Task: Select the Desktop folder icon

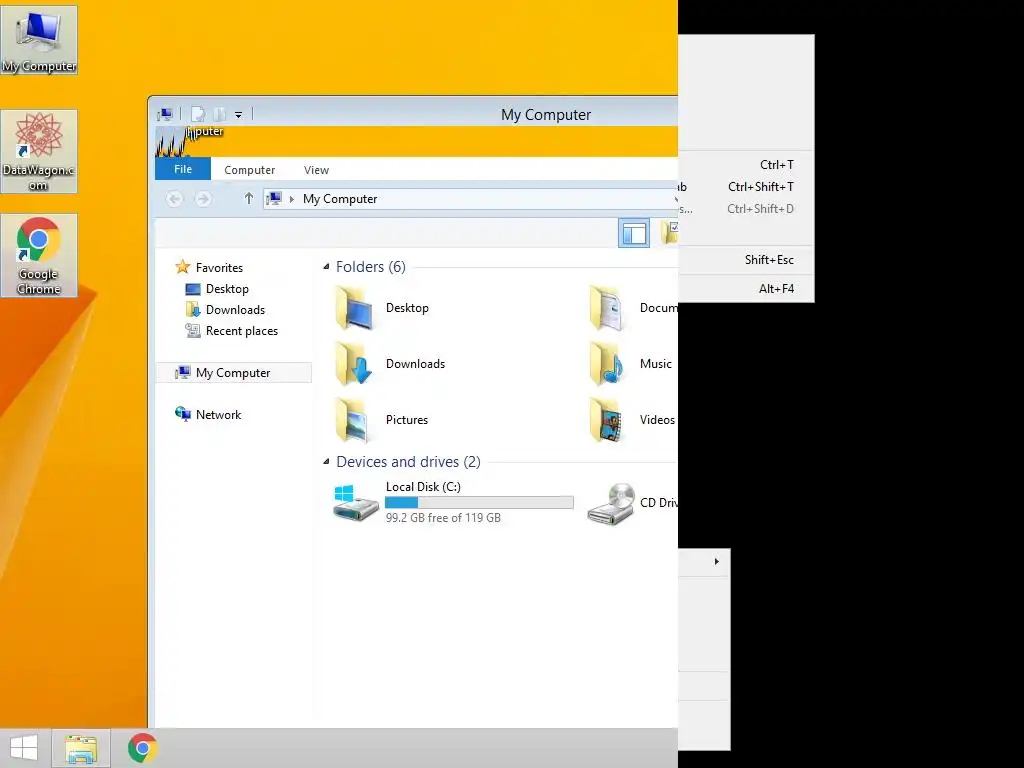Action: (355, 308)
